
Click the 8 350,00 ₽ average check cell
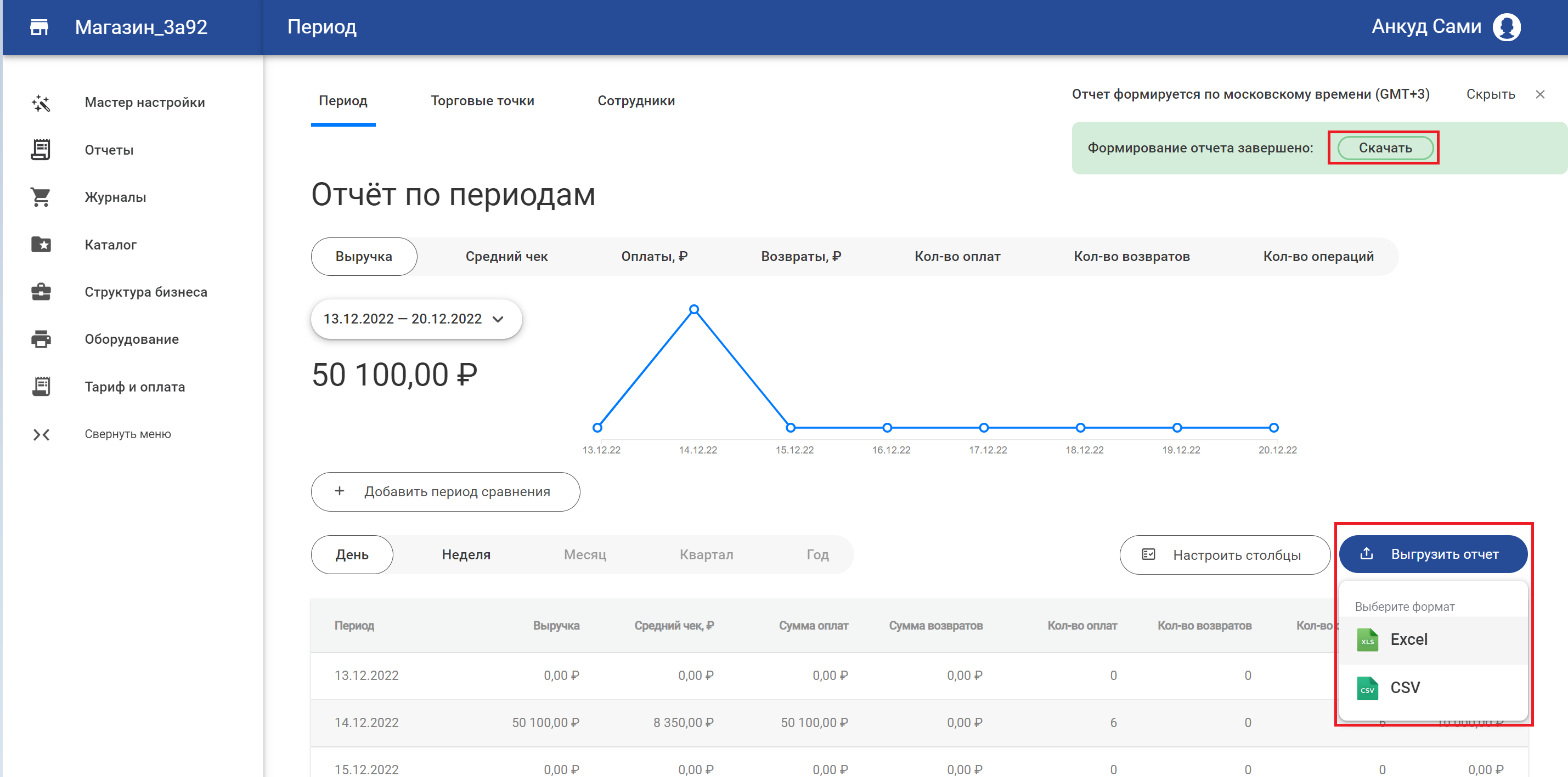click(x=684, y=723)
